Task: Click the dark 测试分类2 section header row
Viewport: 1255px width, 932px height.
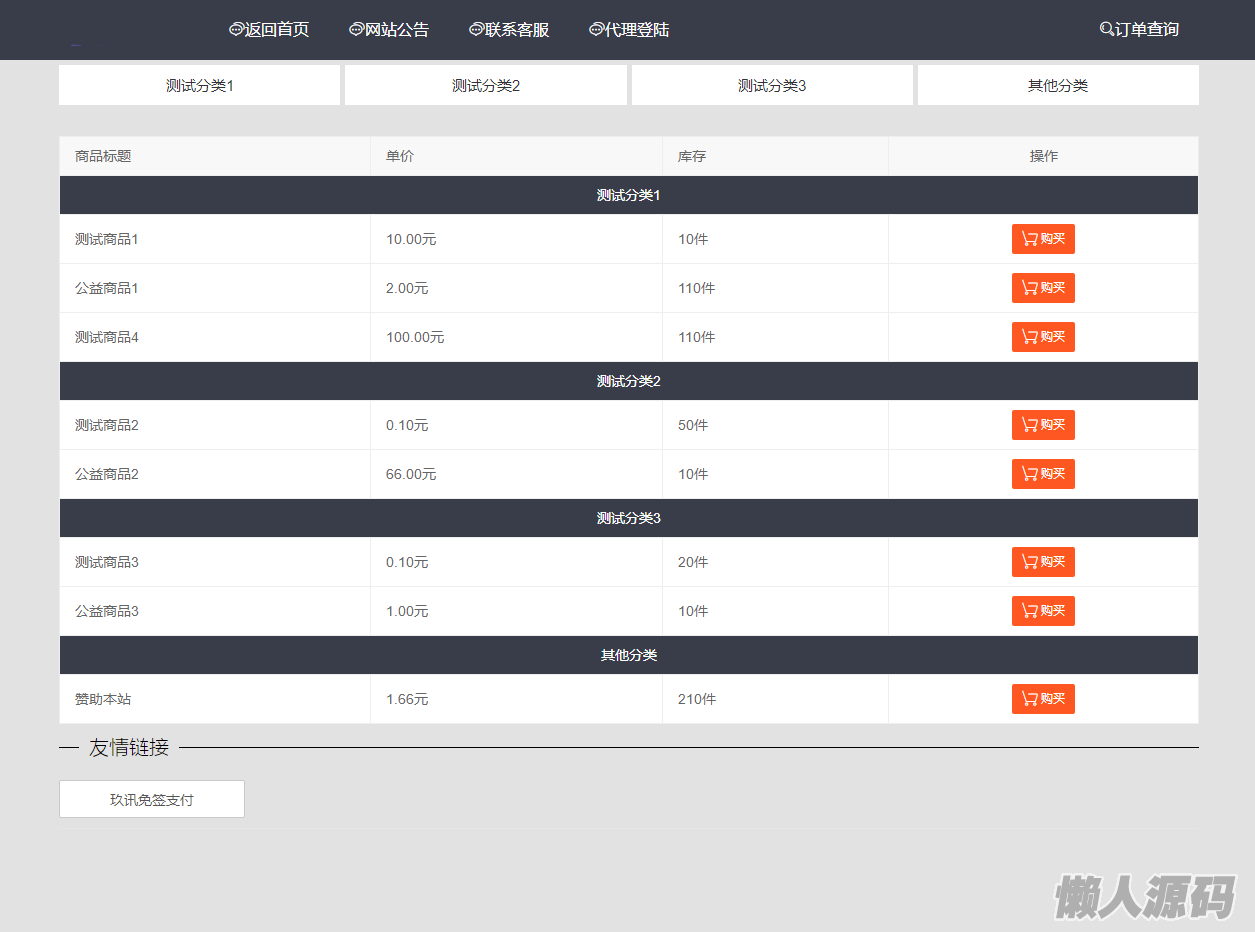Action: [629, 381]
